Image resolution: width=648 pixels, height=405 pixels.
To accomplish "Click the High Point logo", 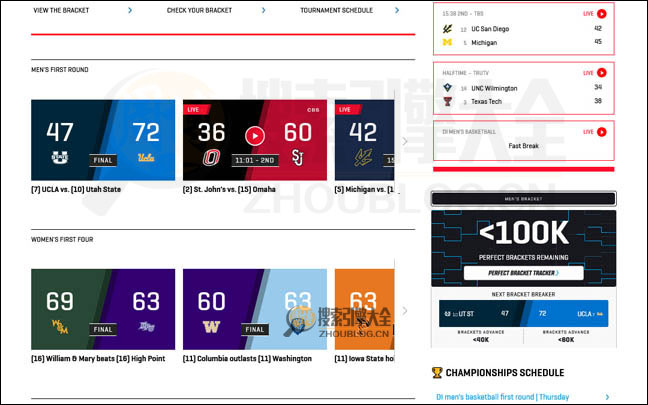I will tap(146, 327).
